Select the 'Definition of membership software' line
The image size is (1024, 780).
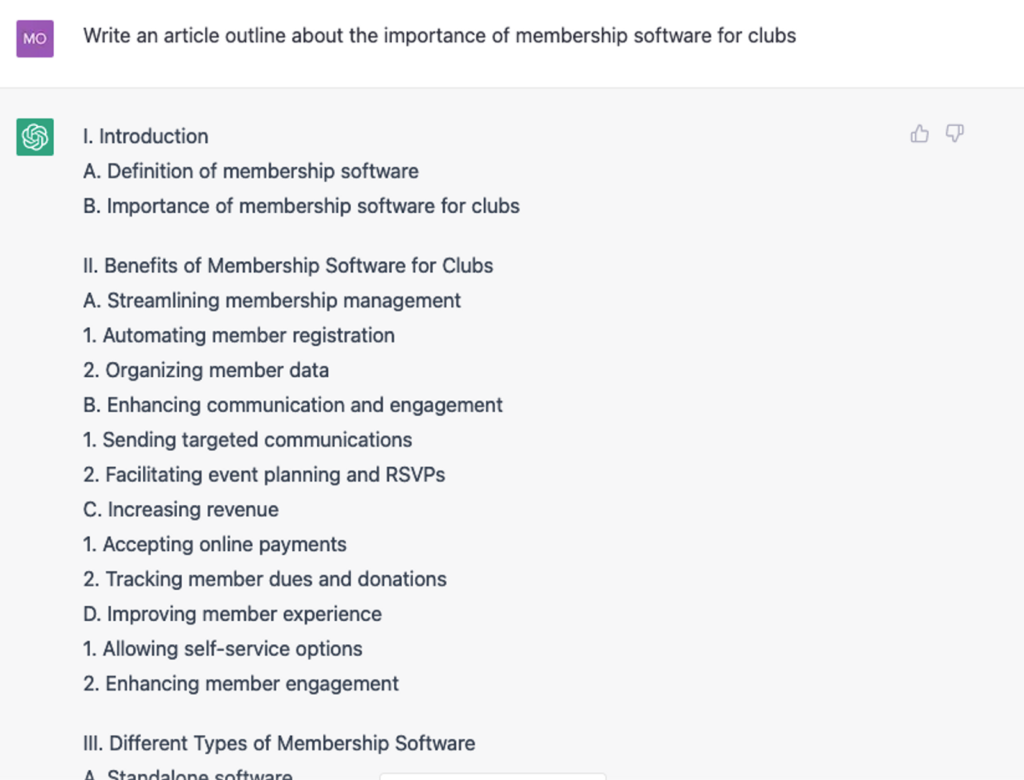(x=250, y=171)
